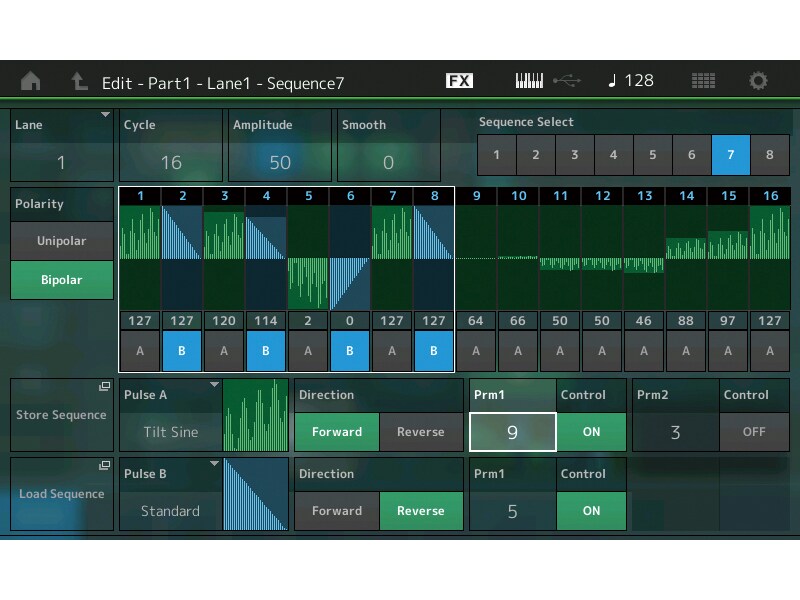Open Store Sequence popup
The image size is (800, 600).
coord(62,415)
